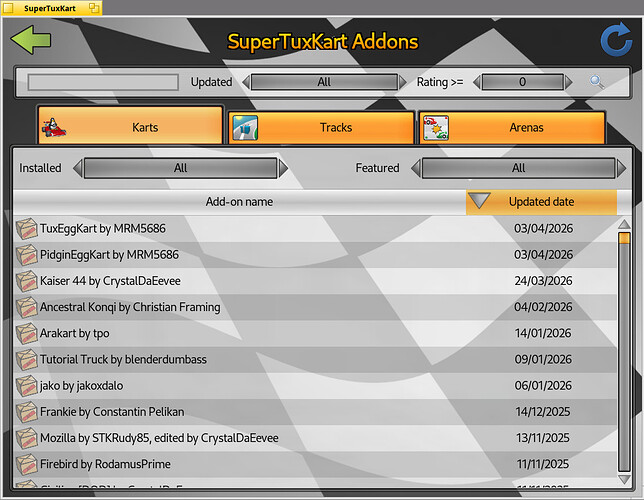Click left arrow of Updated filter
Image resolution: width=644 pixels, height=500 pixels.
click(x=246, y=82)
